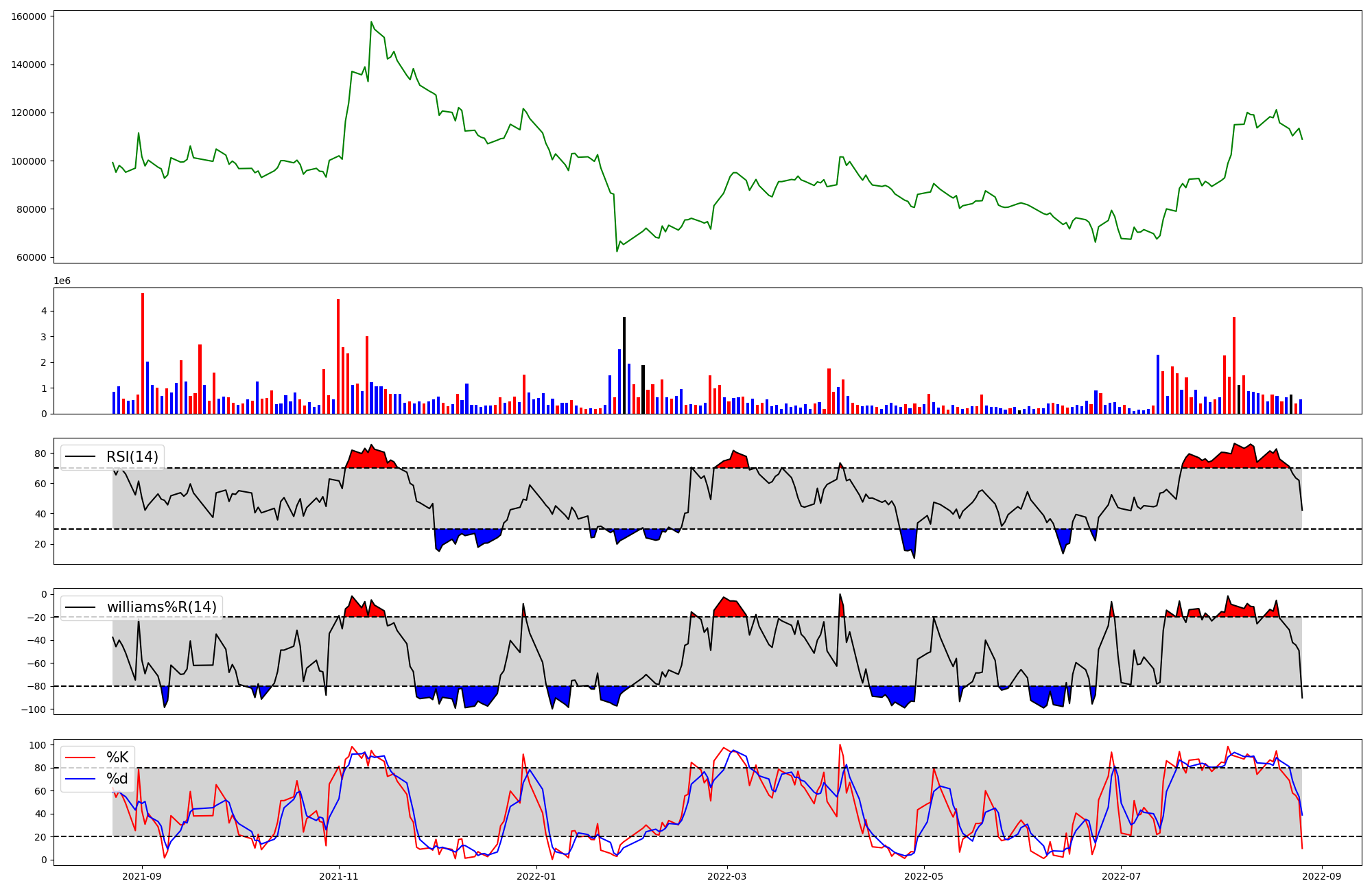Select the 2022-03 date axis label
1372x892 pixels.
coord(726,876)
